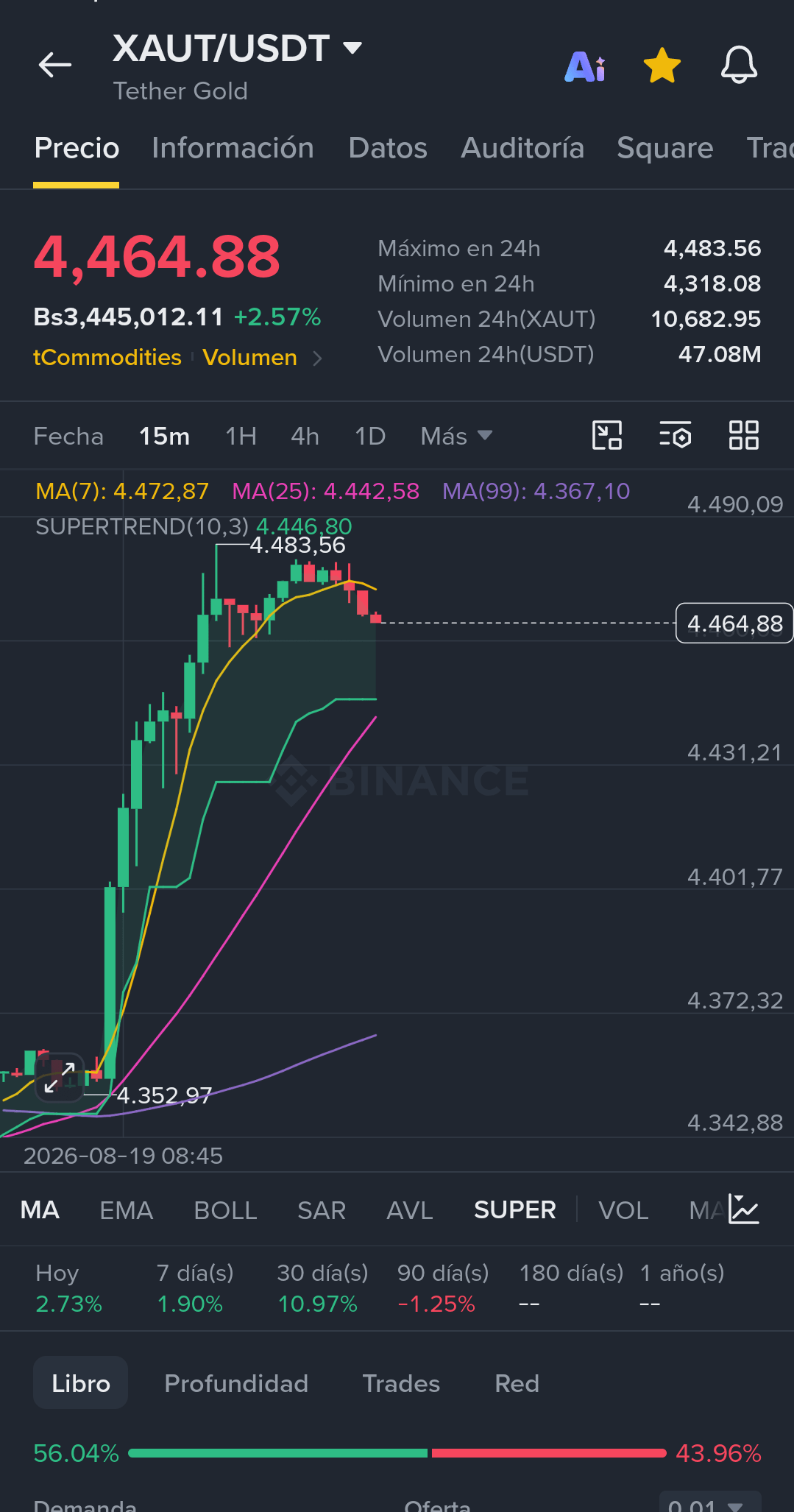The height and width of the screenshot is (1512, 794).
Task: Click the MA(7) indicator label
Action: pos(122,491)
